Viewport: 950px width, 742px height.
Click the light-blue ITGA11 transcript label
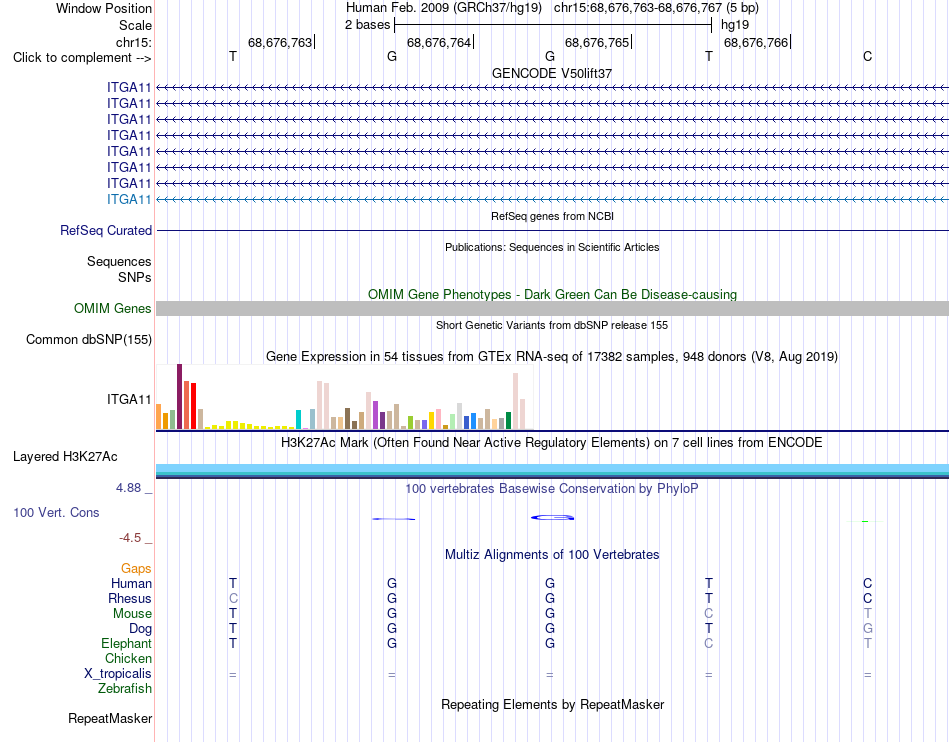pyautogui.click(x=128, y=199)
